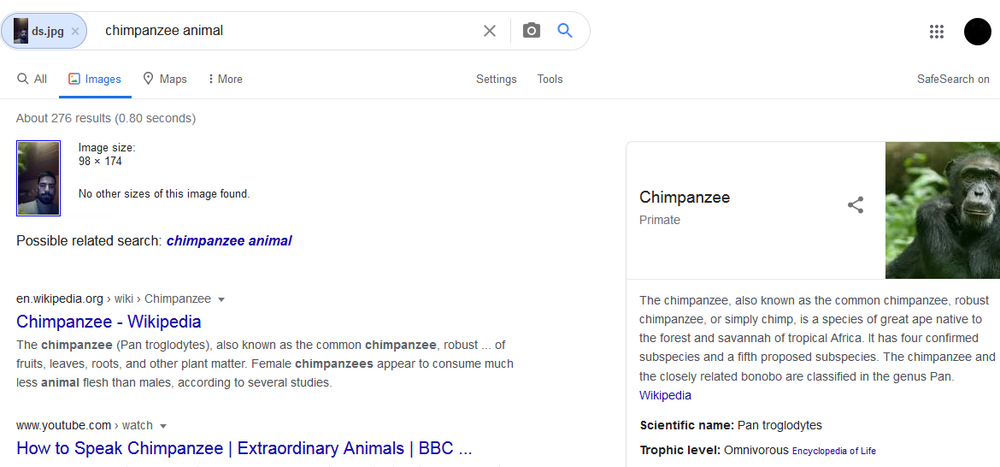This screenshot has height=467, width=1000.
Task: Expand the More search options menu
Action: 224,79
